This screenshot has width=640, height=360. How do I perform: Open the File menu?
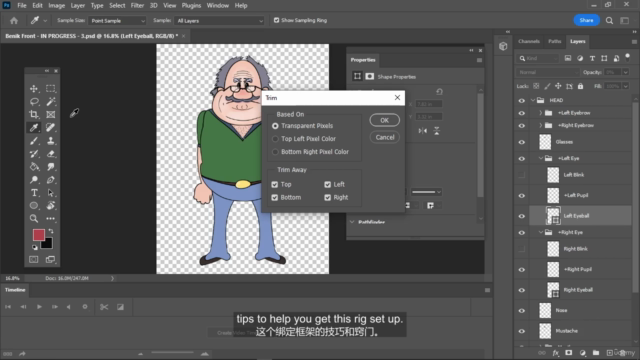point(22,5)
